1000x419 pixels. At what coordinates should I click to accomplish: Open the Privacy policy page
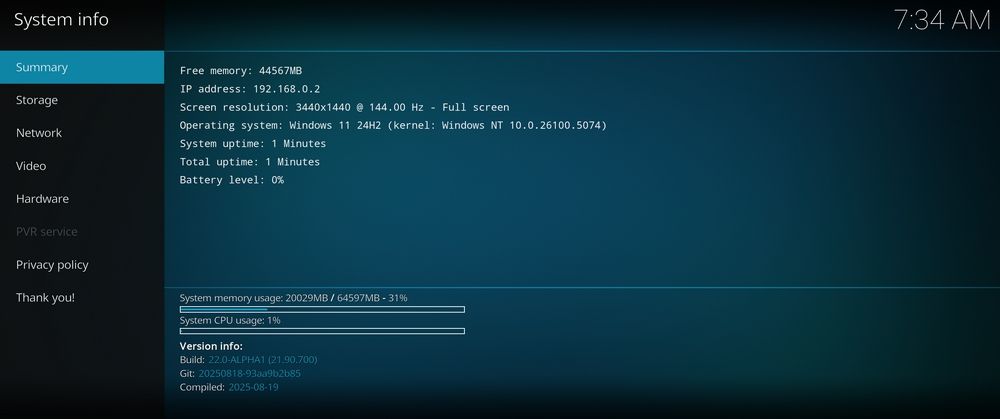coord(82,265)
